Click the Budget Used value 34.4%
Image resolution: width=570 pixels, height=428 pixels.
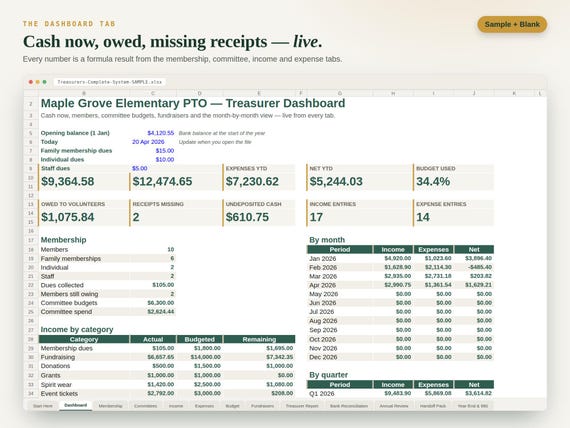tap(433, 181)
